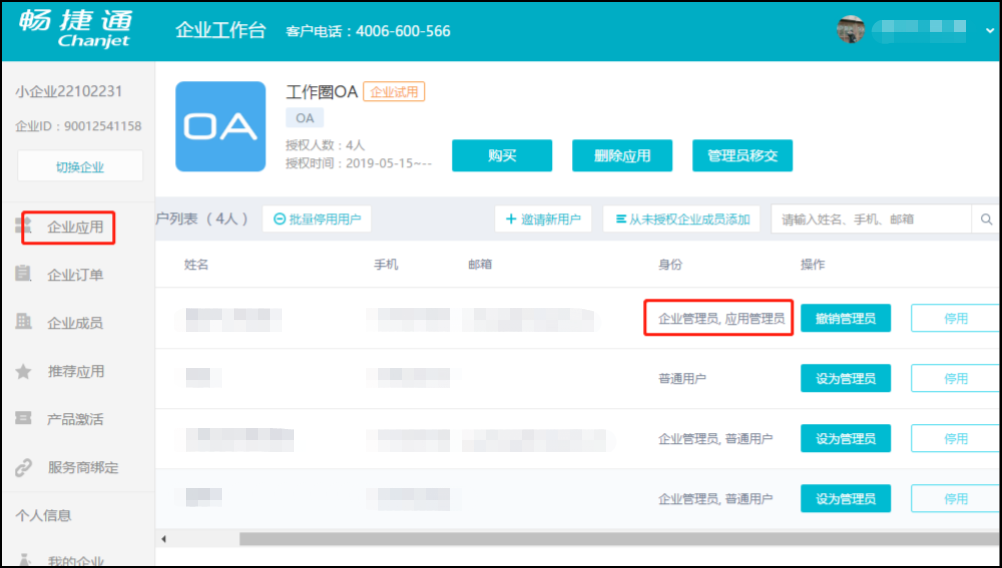
Task: Click the 删除应用 button
Action: pos(622,155)
